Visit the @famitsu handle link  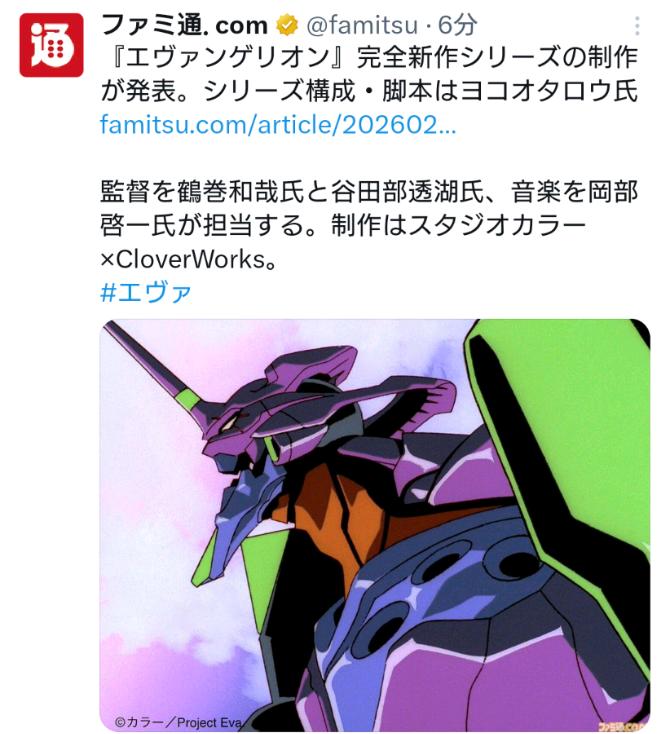coord(361,25)
